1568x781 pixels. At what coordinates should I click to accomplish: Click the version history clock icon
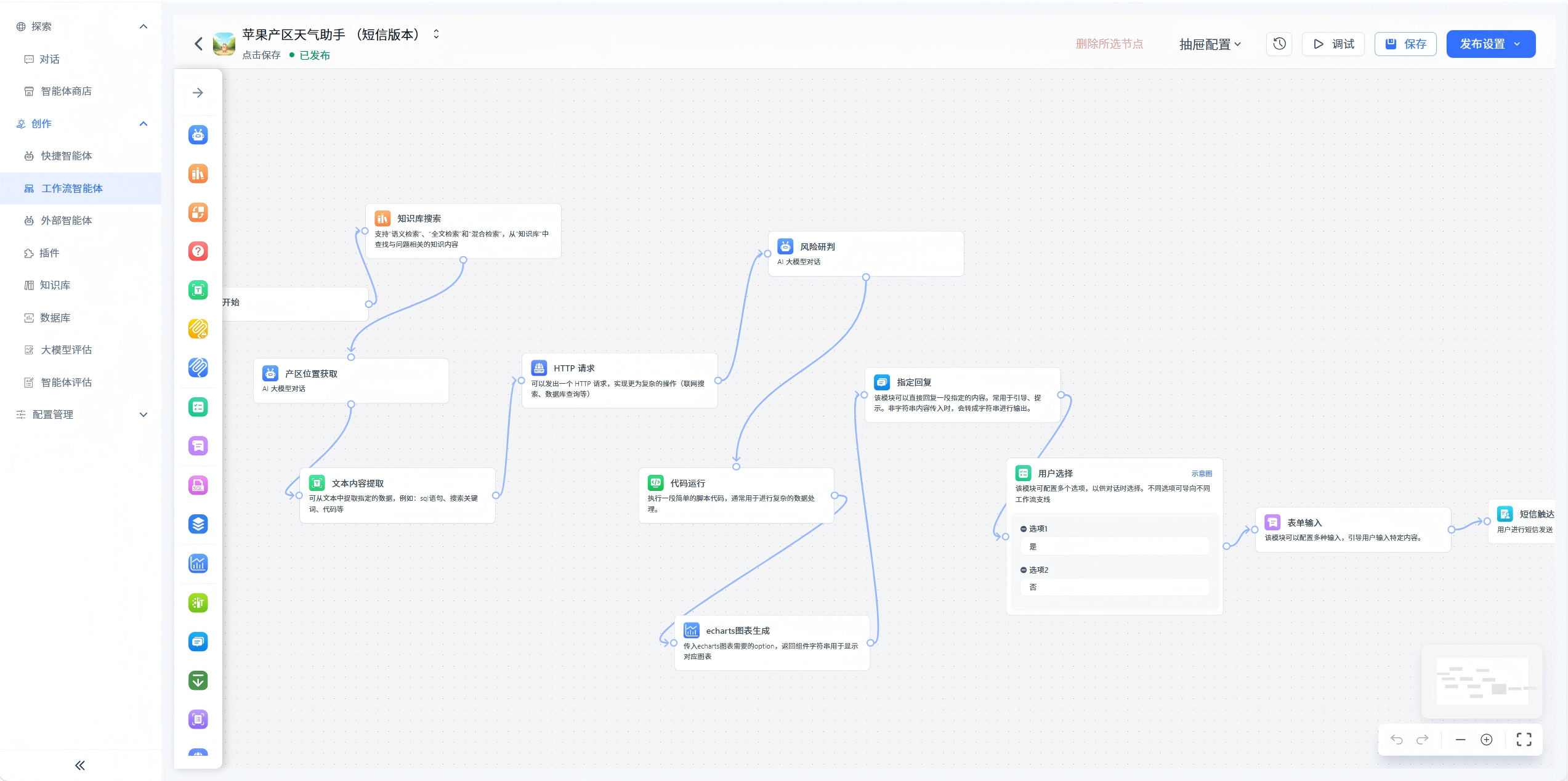[x=1279, y=44]
